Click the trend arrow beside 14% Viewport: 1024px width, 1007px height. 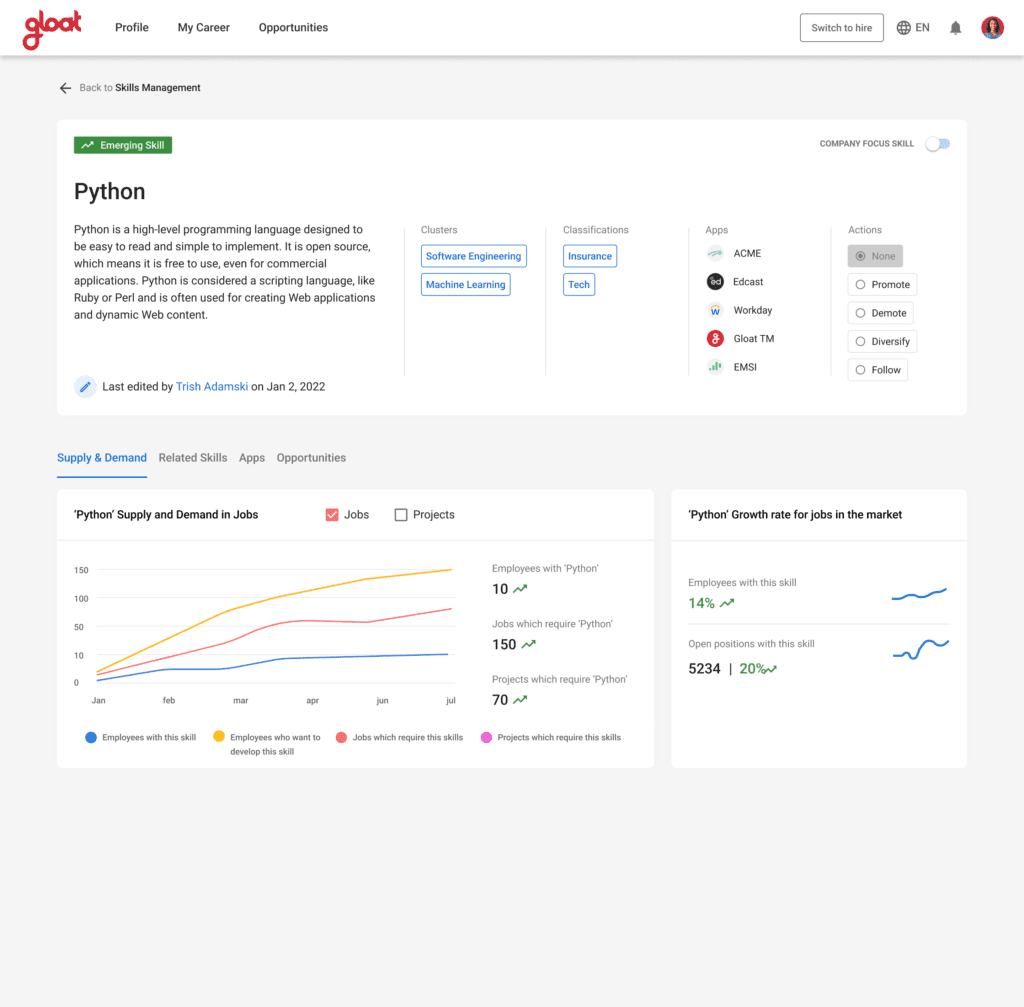click(x=727, y=603)
